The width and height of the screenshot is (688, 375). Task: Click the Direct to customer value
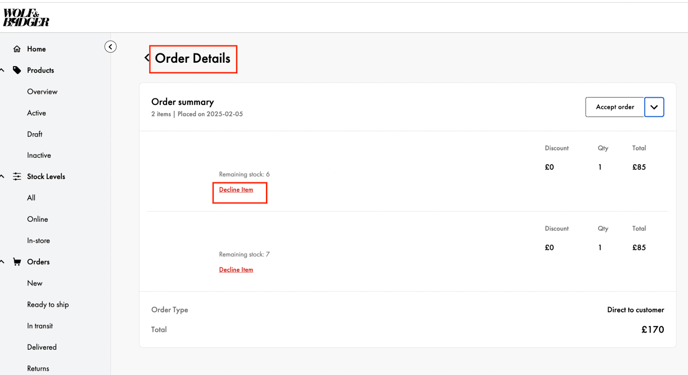click(635, 310)
